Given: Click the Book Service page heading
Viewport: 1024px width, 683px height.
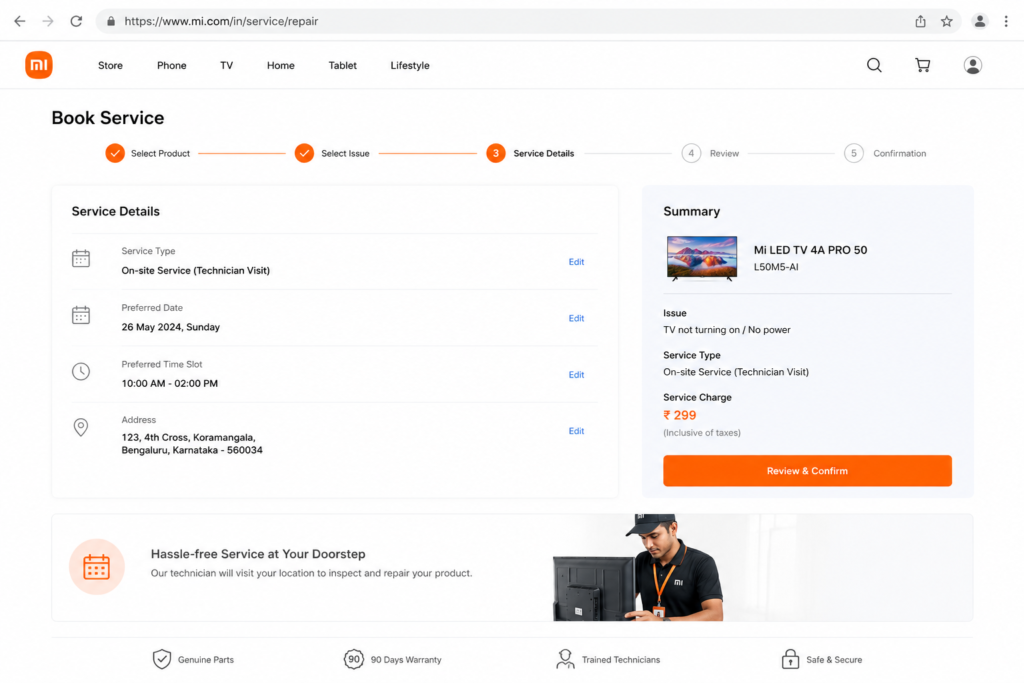Looking at the screenshot, I should tap(108, 118).
